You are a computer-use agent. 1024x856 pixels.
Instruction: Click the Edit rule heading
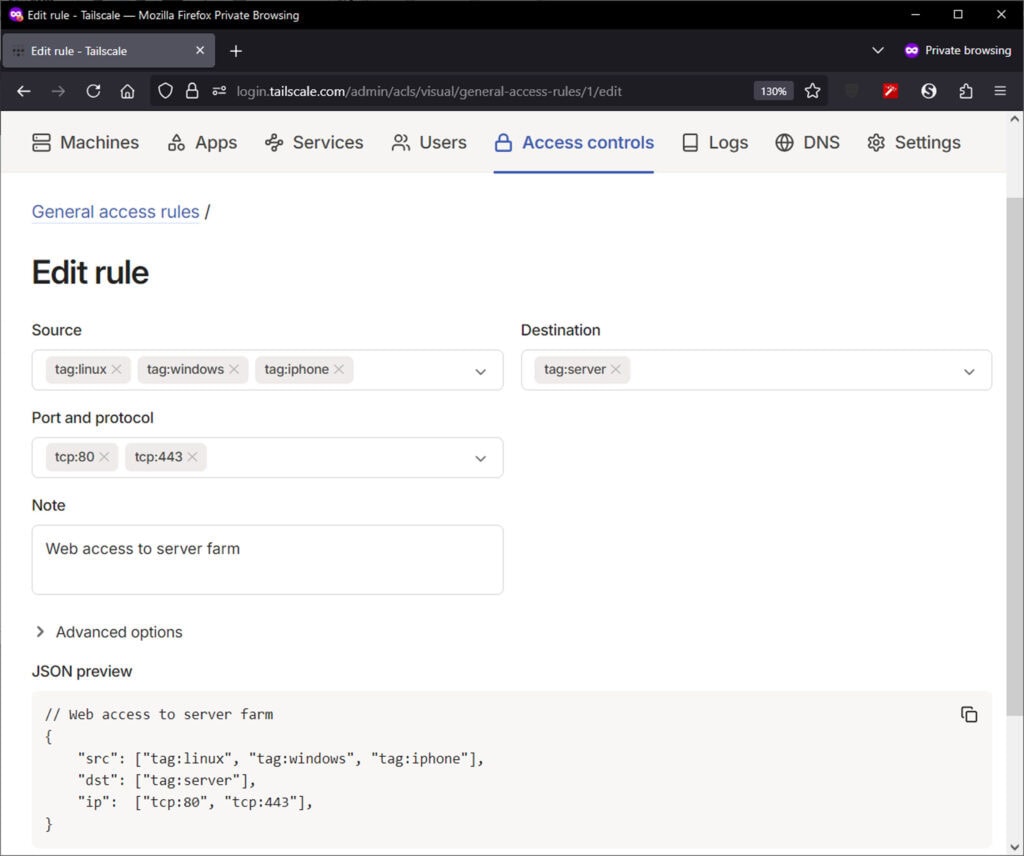(x=90, y=272)
